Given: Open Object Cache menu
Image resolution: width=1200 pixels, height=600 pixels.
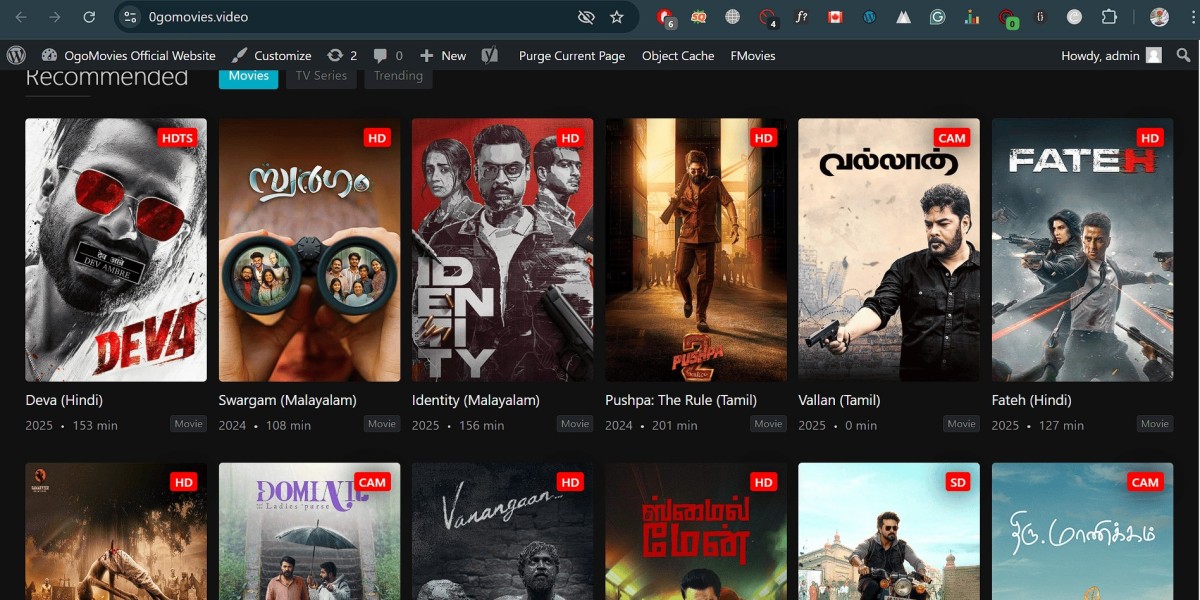Looking at the screenshot, I should tap(678, 56).
